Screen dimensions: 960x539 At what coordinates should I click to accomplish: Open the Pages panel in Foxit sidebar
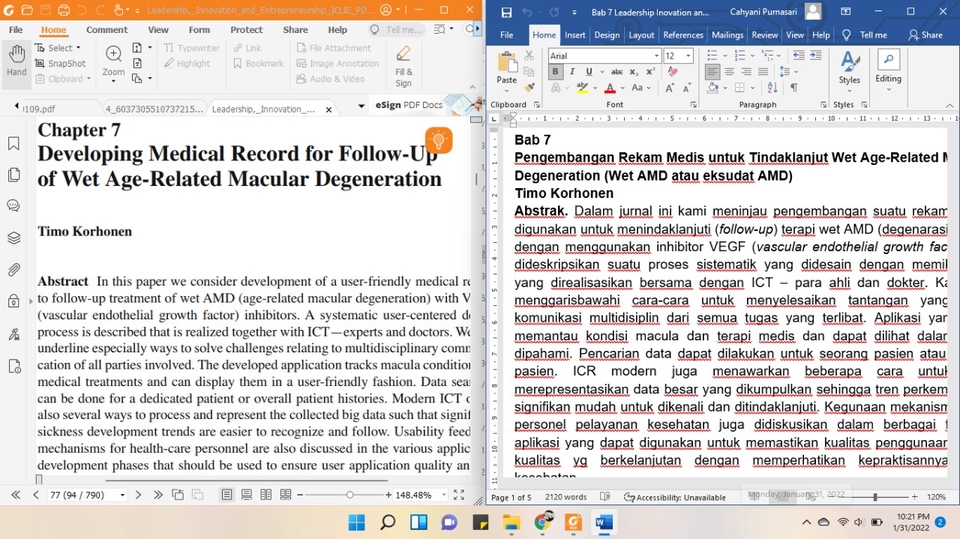[x=13, y=175]
